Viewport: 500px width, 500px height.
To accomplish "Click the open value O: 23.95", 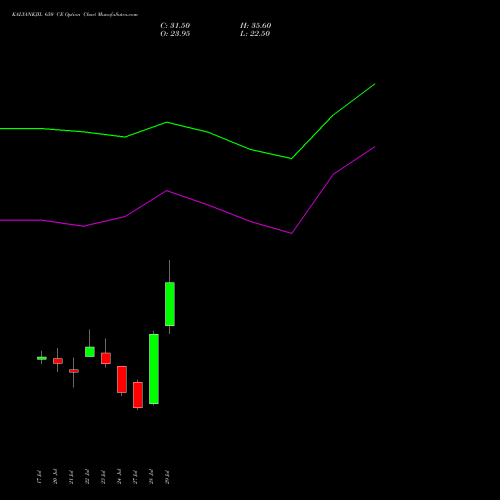I will 175,34.
